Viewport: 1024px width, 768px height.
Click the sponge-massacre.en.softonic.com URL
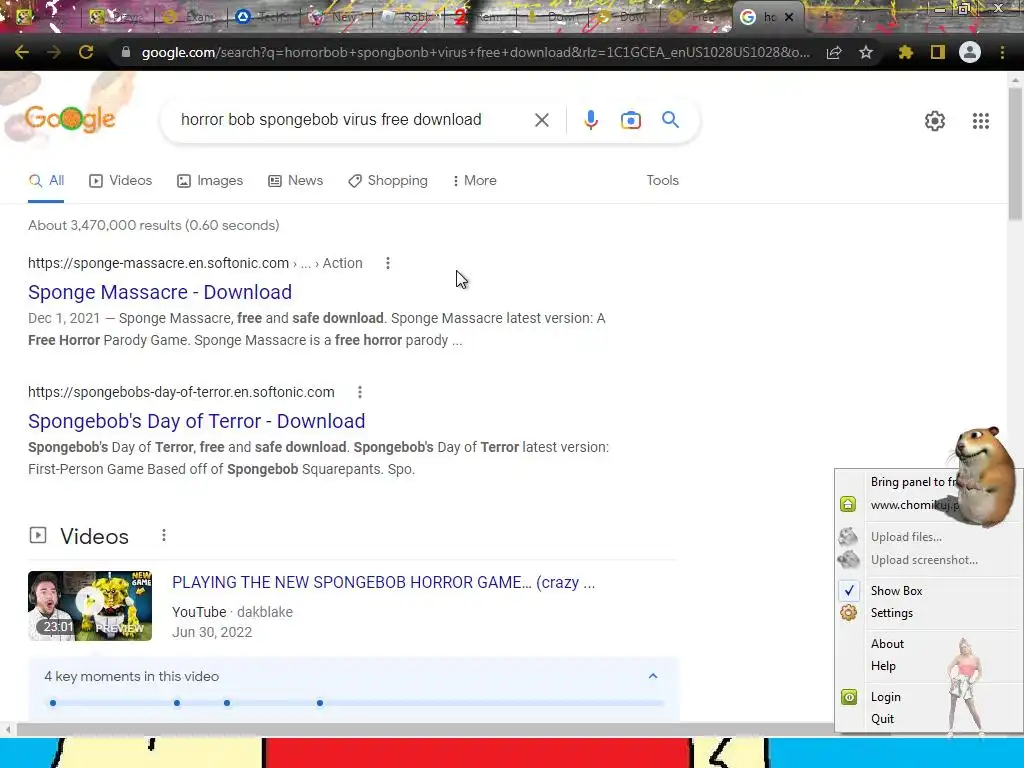coord(158,263)
